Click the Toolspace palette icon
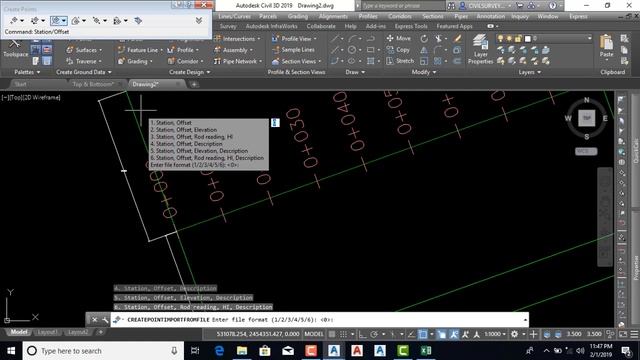640x360 pixels. click(15, 49)
